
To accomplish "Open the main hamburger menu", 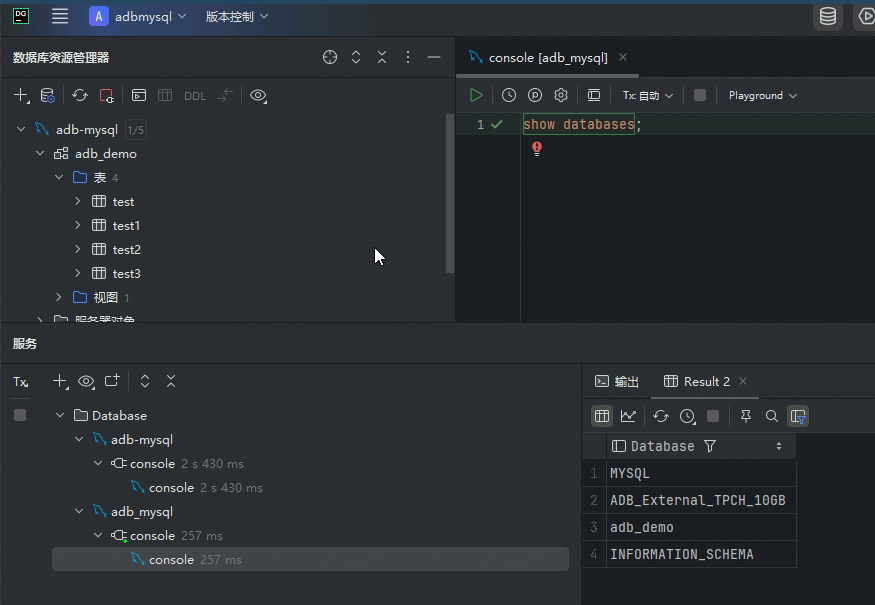I will [x=60, y=16].
